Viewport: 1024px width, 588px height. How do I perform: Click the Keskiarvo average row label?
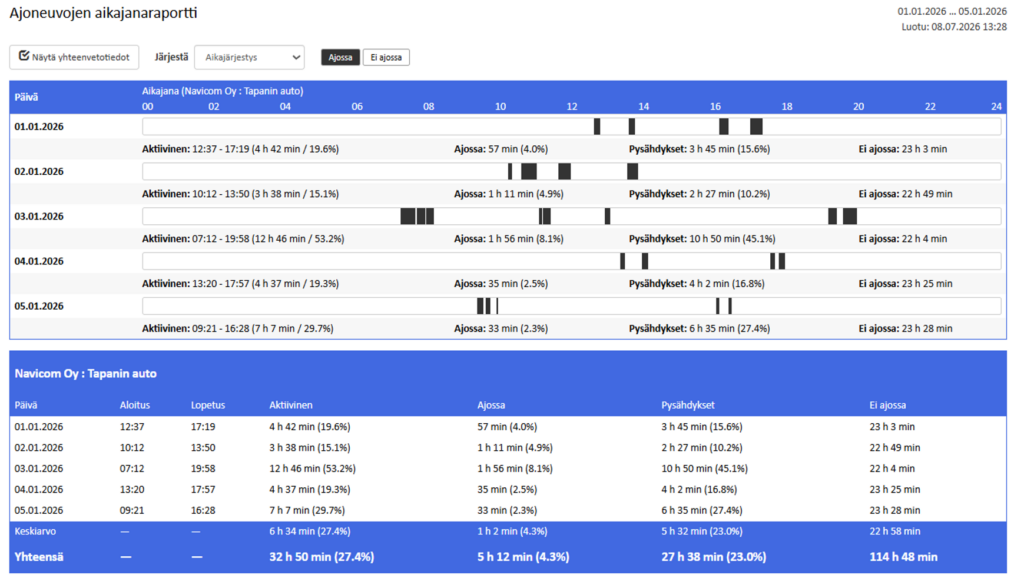35,531
